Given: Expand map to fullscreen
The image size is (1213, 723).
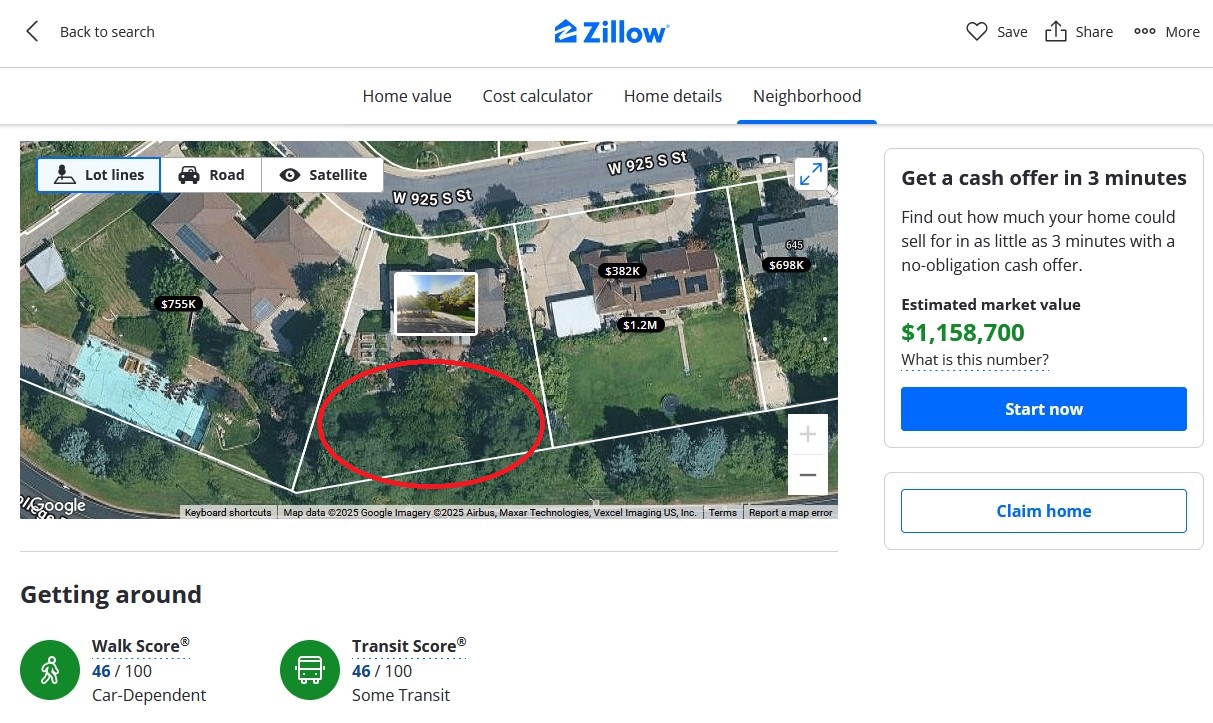Looking at the screenshot, I should [810, 174].
